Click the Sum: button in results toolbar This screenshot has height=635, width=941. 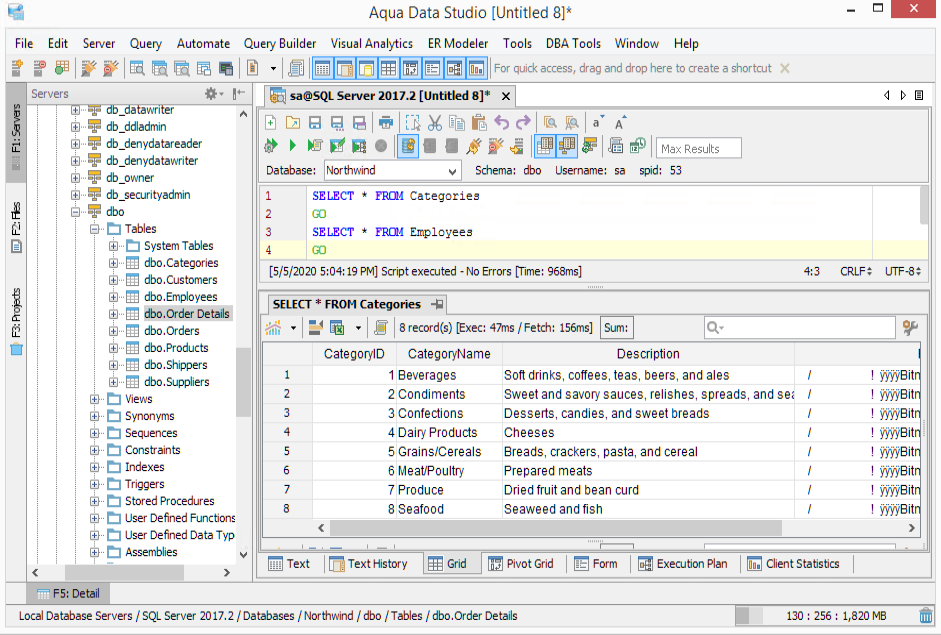(x=615, y=327)
